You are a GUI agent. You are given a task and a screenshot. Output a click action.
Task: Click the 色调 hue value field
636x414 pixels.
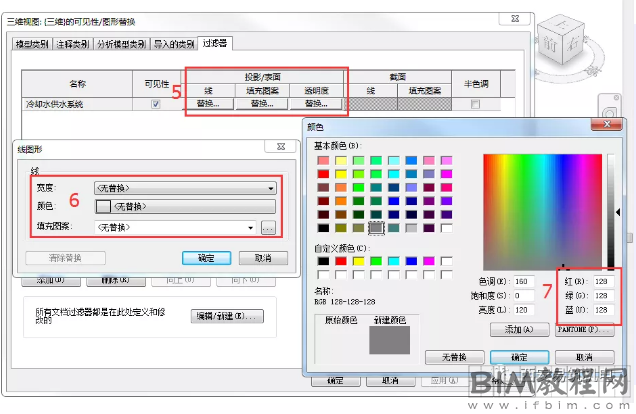tap(523, 281)
